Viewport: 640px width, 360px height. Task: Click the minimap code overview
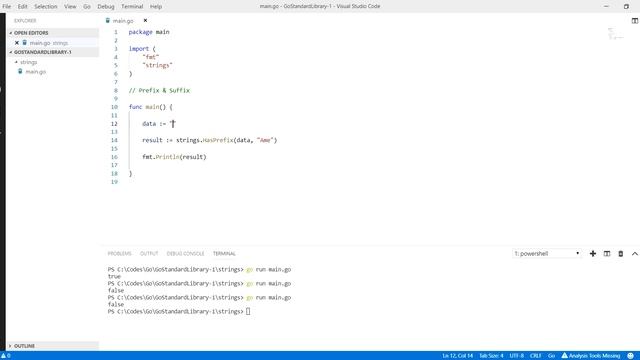(616, 33)
